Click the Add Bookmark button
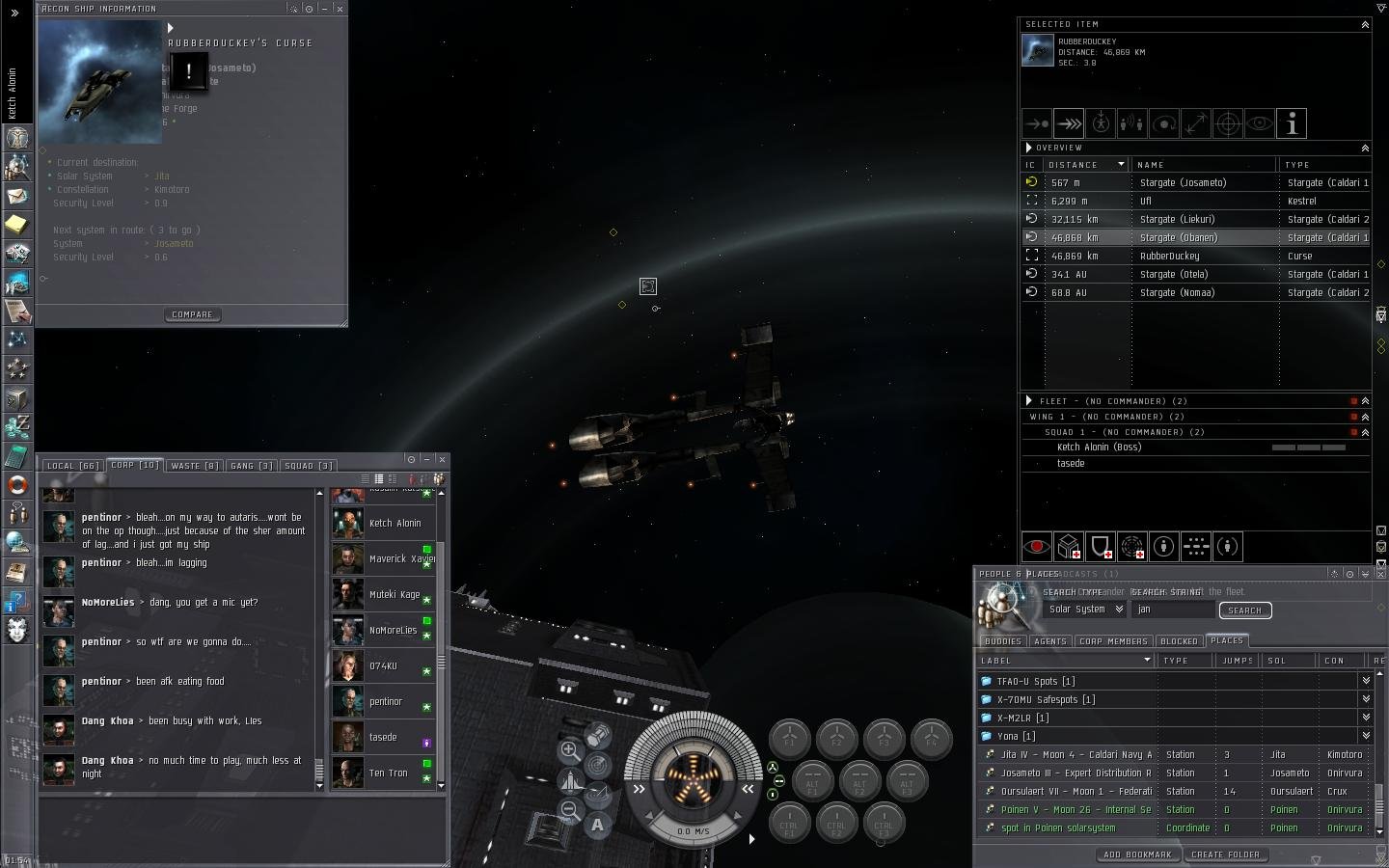The height and width of the screenshot is (868, 1389). click(x=1138, y=854)
